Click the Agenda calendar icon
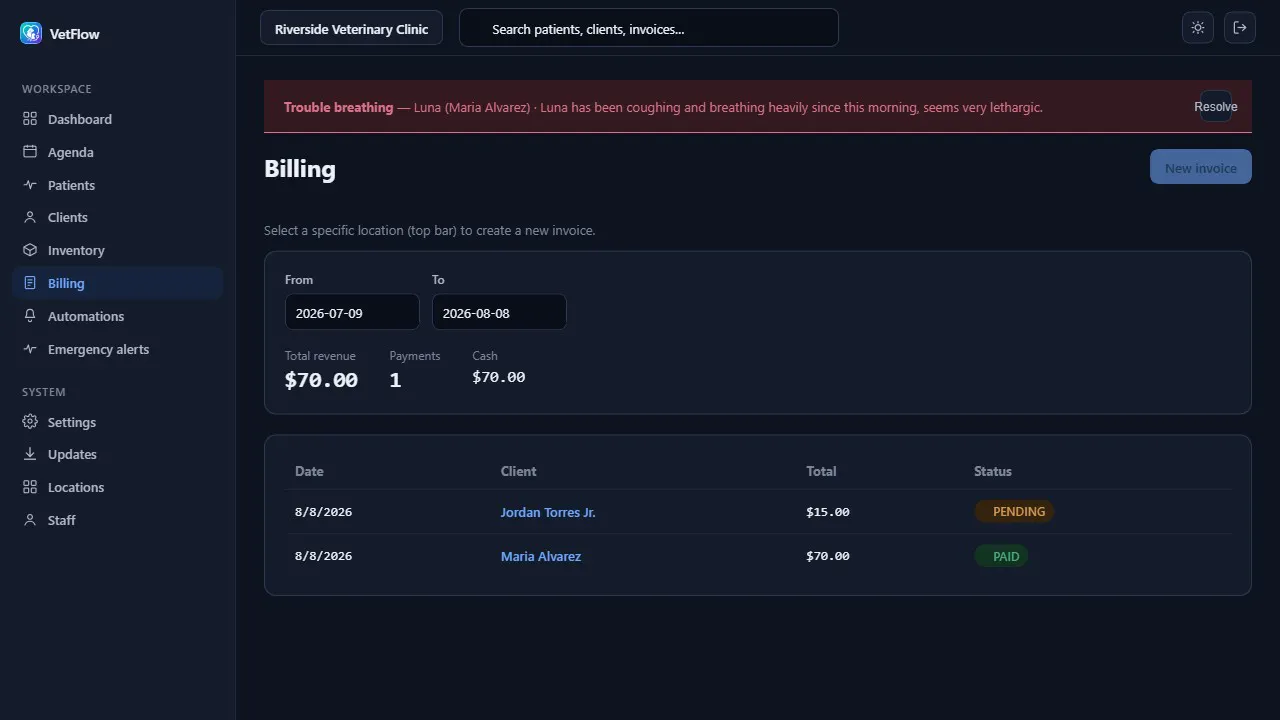 (x=30, y=152)
